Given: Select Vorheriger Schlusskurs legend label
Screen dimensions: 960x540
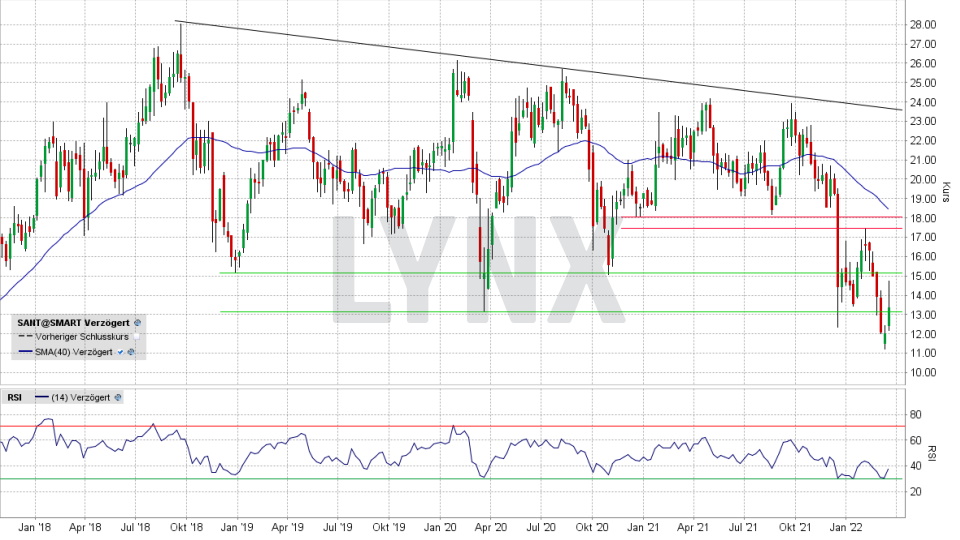Looking at the screenshot, I should coord(82,337).
